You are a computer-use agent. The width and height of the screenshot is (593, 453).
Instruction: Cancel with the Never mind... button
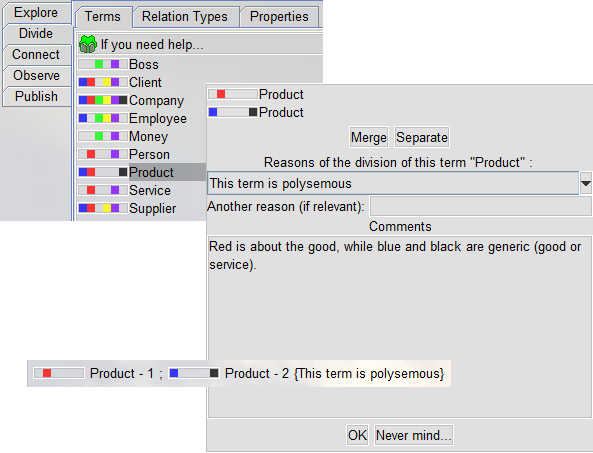pyautogui.click(x=414, y=435)
